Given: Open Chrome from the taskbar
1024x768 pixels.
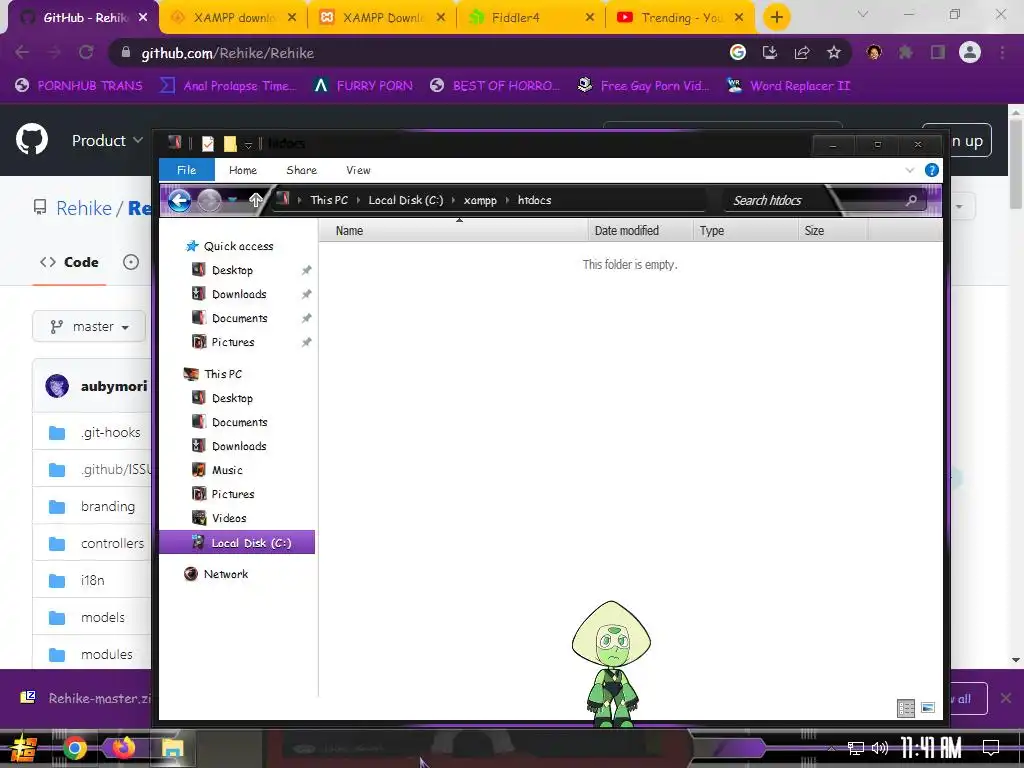Looking at the screenshot, I should [75, 748].
